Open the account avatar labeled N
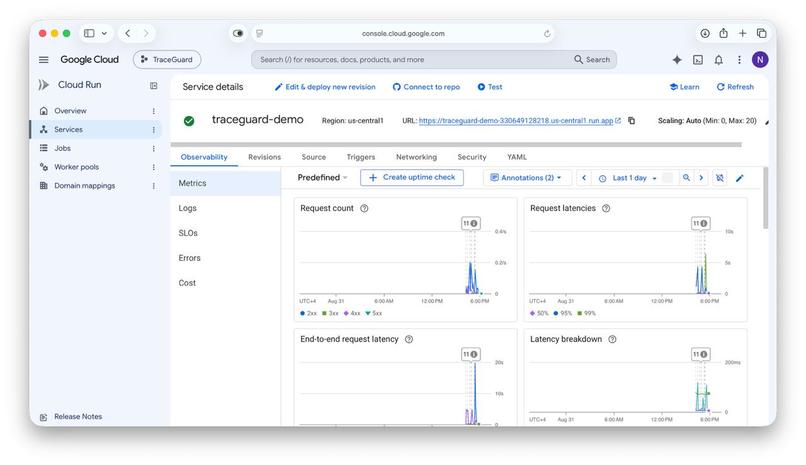The image size is (806, 465). pyautogui.click(x=760, y=60)
